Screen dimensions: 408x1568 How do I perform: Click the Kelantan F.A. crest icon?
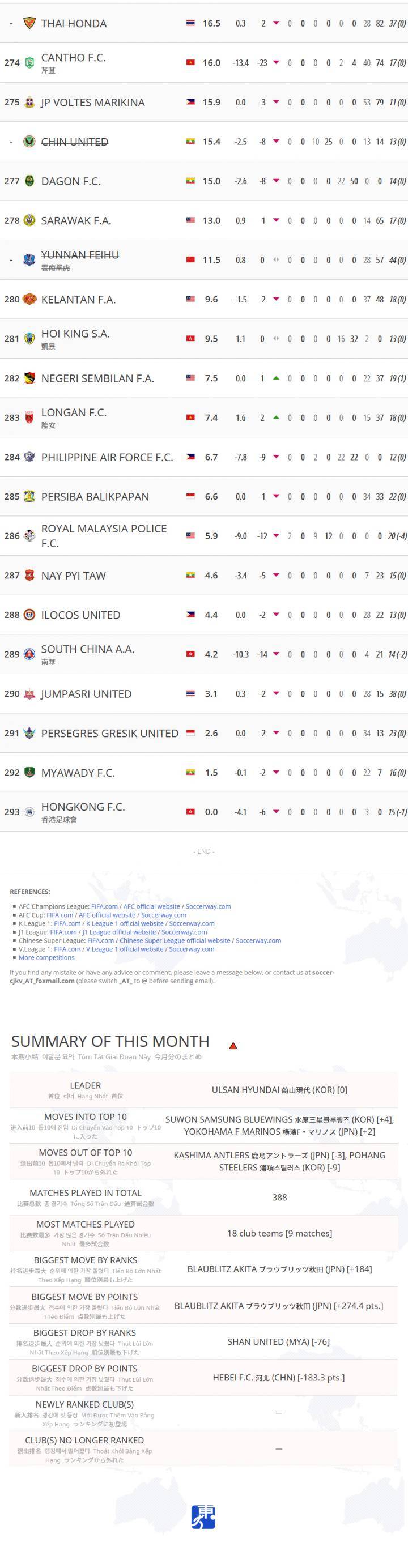pyautogui.click(x=29, y=300)
